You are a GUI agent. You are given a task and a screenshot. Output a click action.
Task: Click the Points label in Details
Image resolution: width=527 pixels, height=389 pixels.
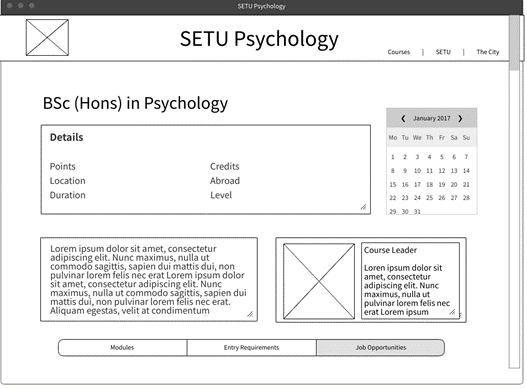click(x=63, y=166)
